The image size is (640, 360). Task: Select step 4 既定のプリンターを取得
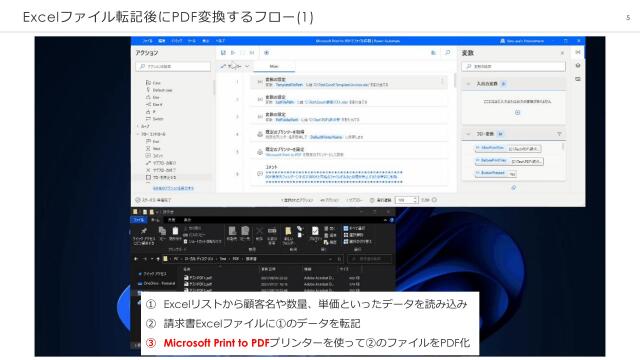tap(349, 134)
